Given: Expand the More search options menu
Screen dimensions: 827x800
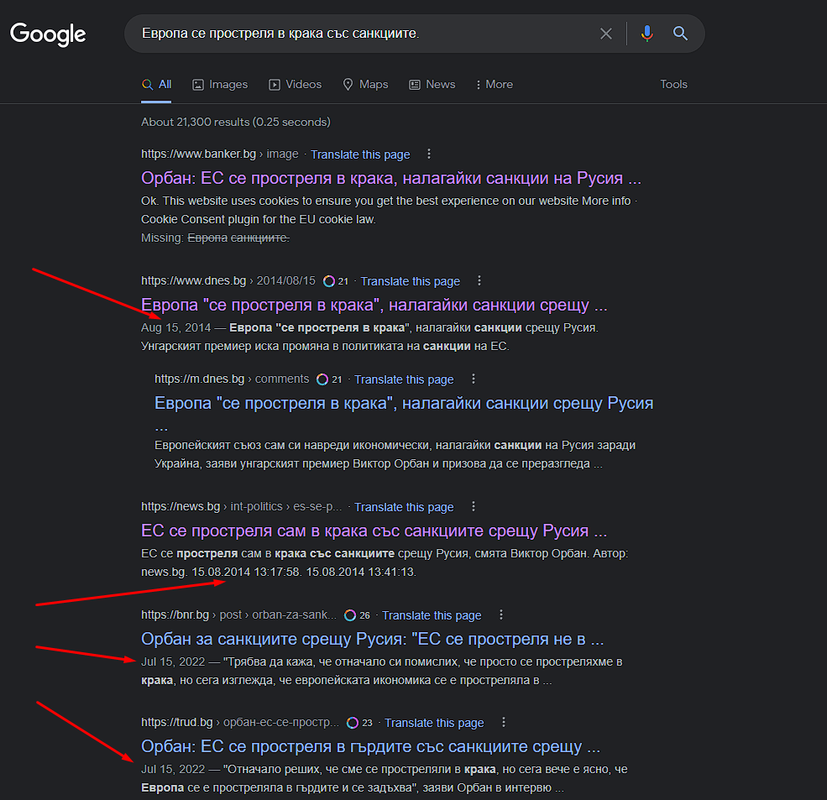Looking at the screenshot, I should pyautogui.click(x=494, y=84).
